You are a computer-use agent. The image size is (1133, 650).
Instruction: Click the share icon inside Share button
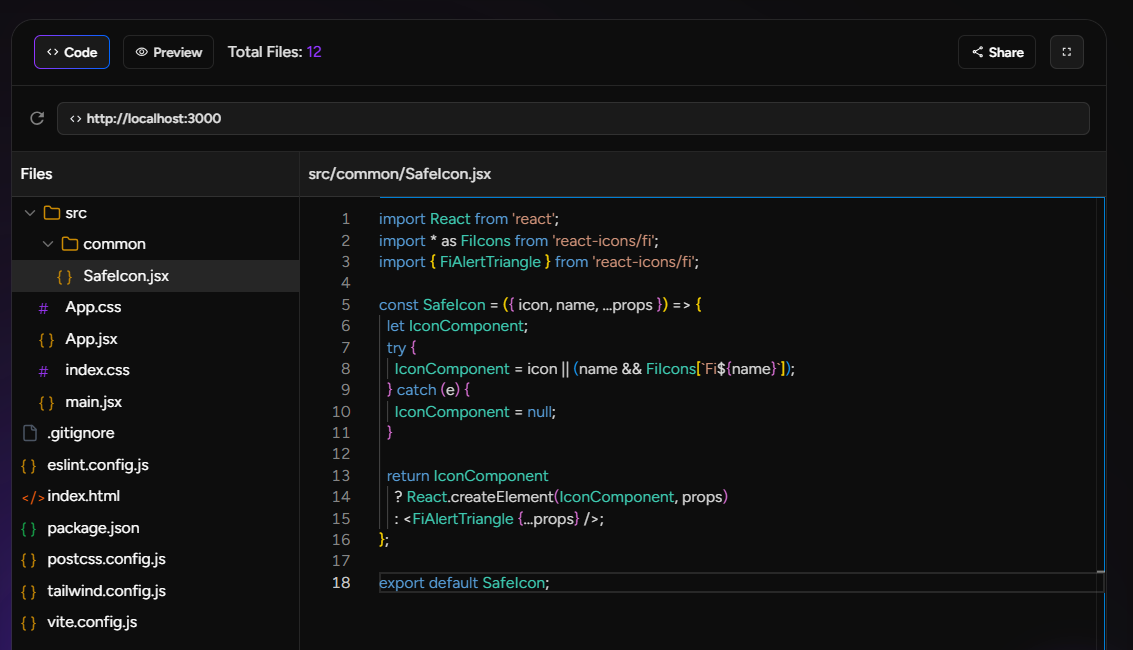(978, 52)
